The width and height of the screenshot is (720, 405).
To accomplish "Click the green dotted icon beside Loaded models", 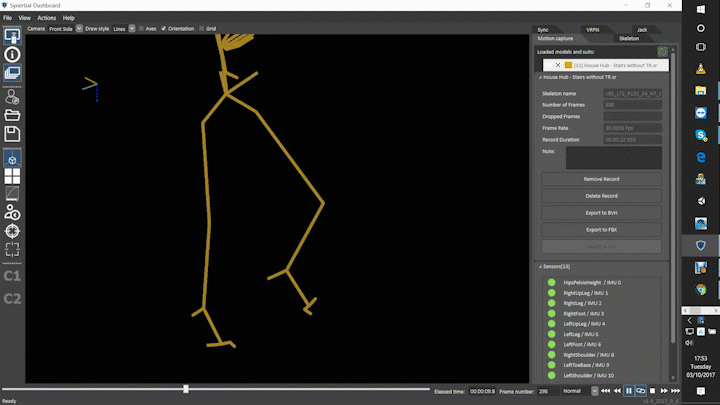I will click(662, 51).
